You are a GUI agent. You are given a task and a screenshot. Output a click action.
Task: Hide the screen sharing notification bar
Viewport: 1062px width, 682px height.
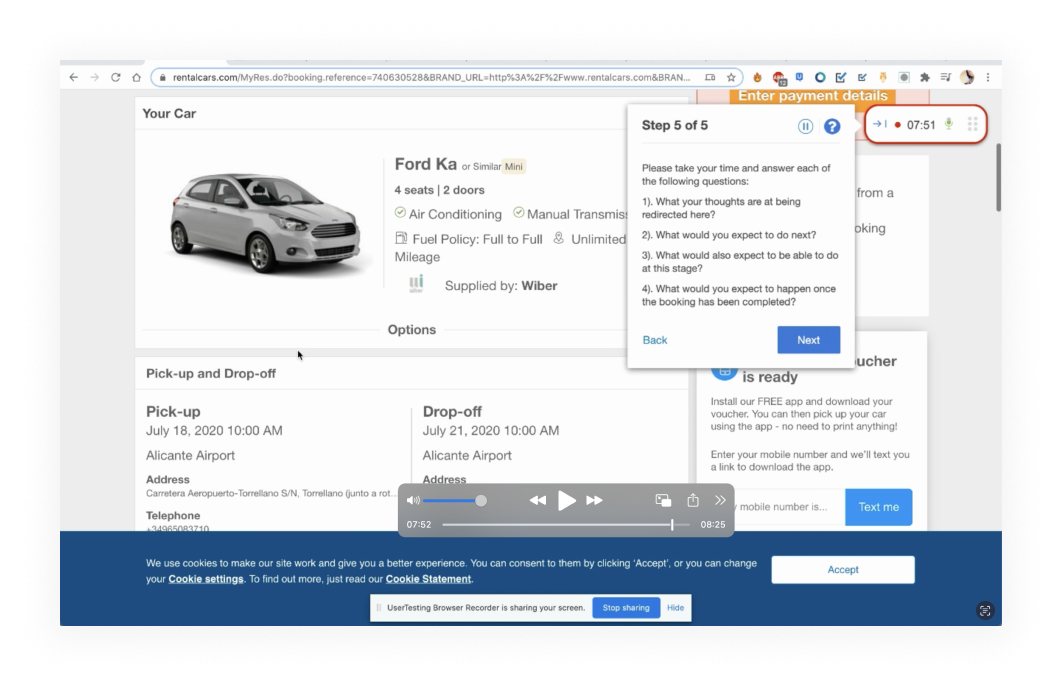click(x=676, y=608)
